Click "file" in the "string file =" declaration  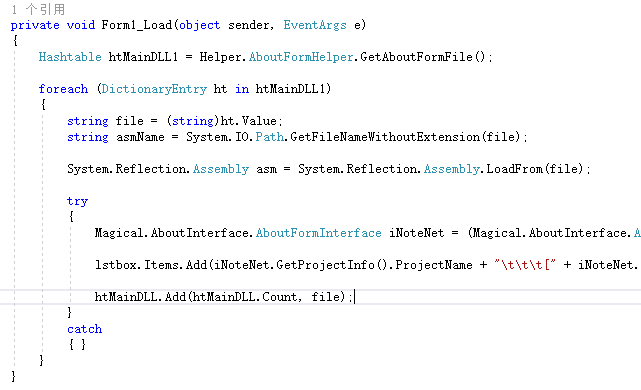point(129,121)
